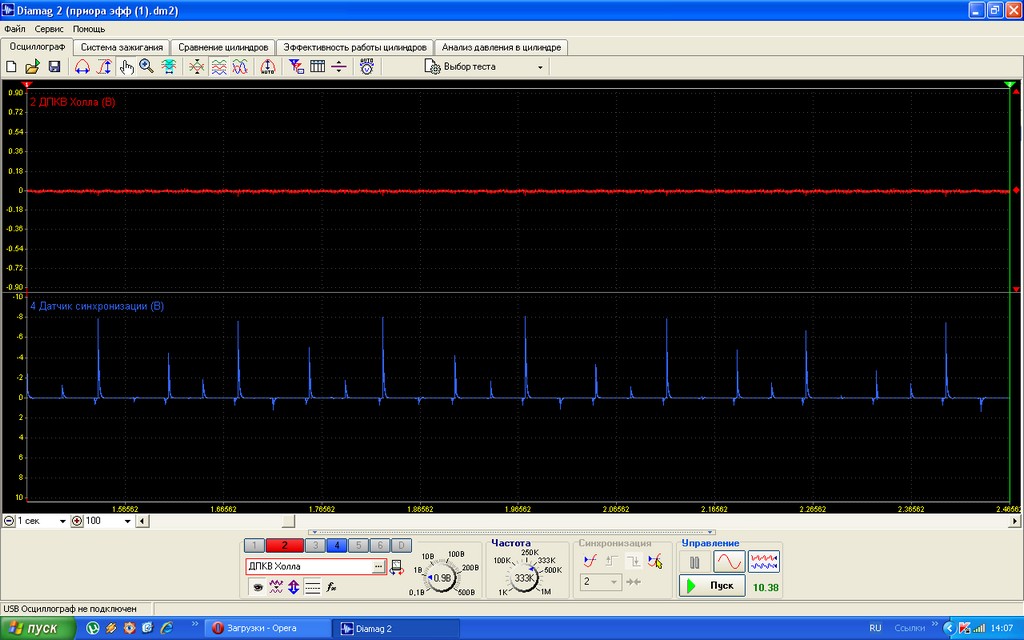1024x640 pixels.
Task: Click the horizontal stretch waveform icon
Action: 82,67
